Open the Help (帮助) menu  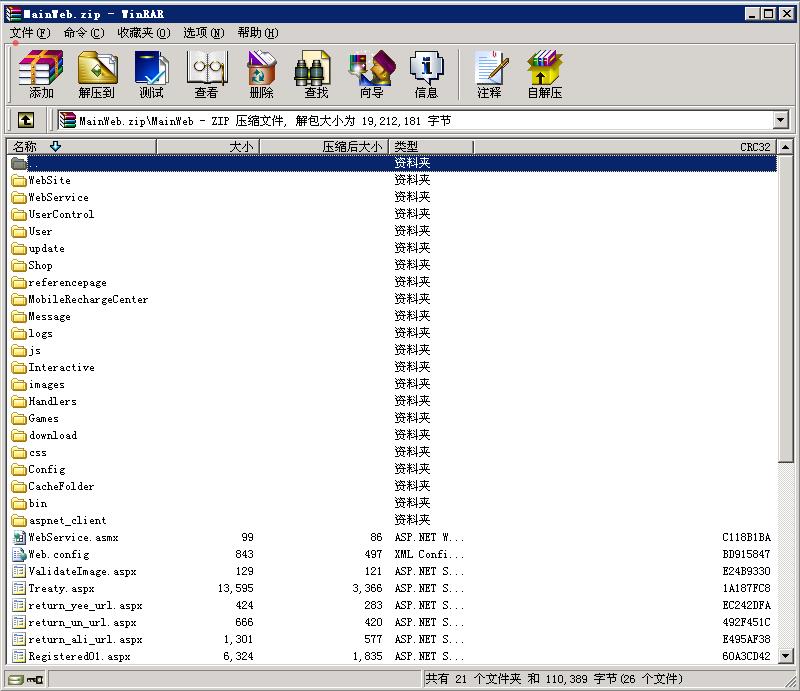click(x=258, y=33)
